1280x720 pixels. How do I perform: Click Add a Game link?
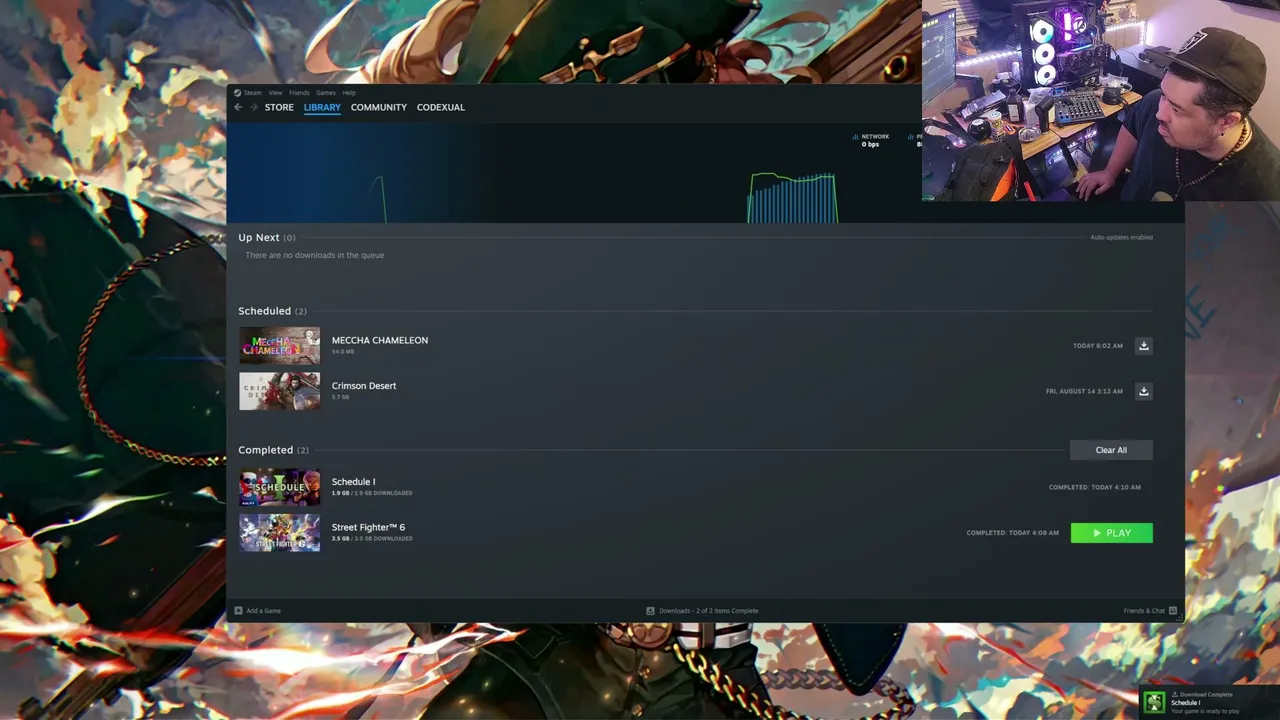tap(264, 611)
